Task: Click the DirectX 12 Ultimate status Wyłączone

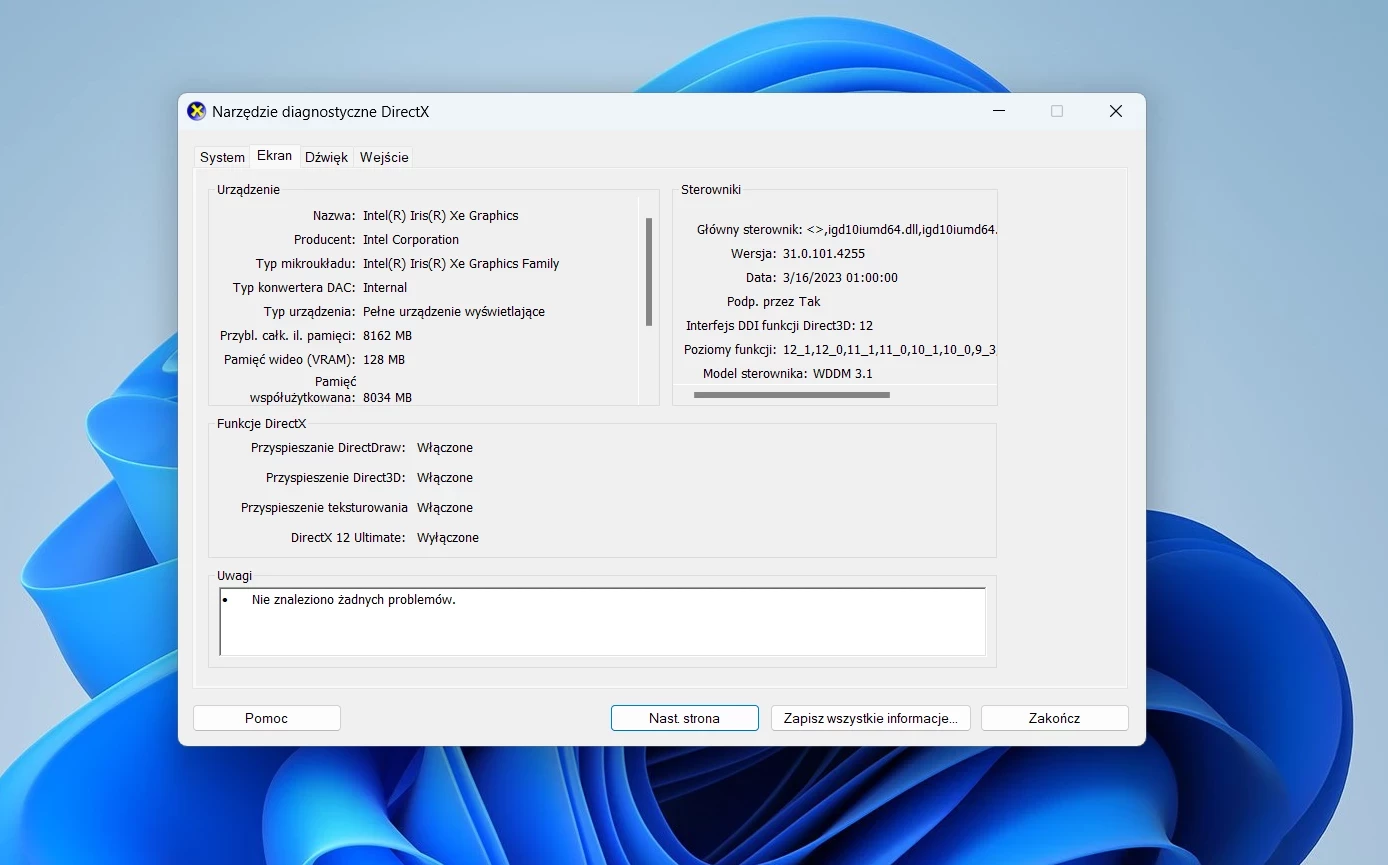Action: [448, 537]
